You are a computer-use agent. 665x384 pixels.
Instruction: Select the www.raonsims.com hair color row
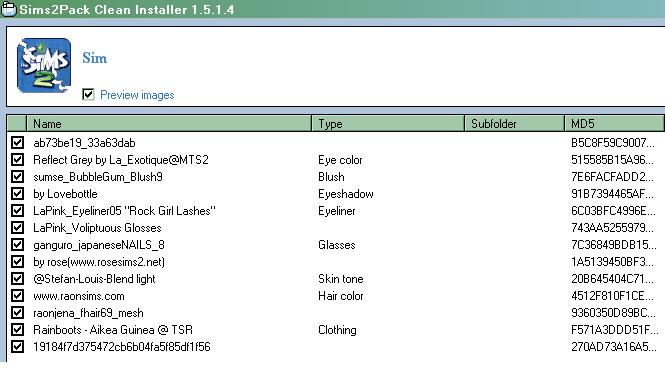click(x=336, y=296)
